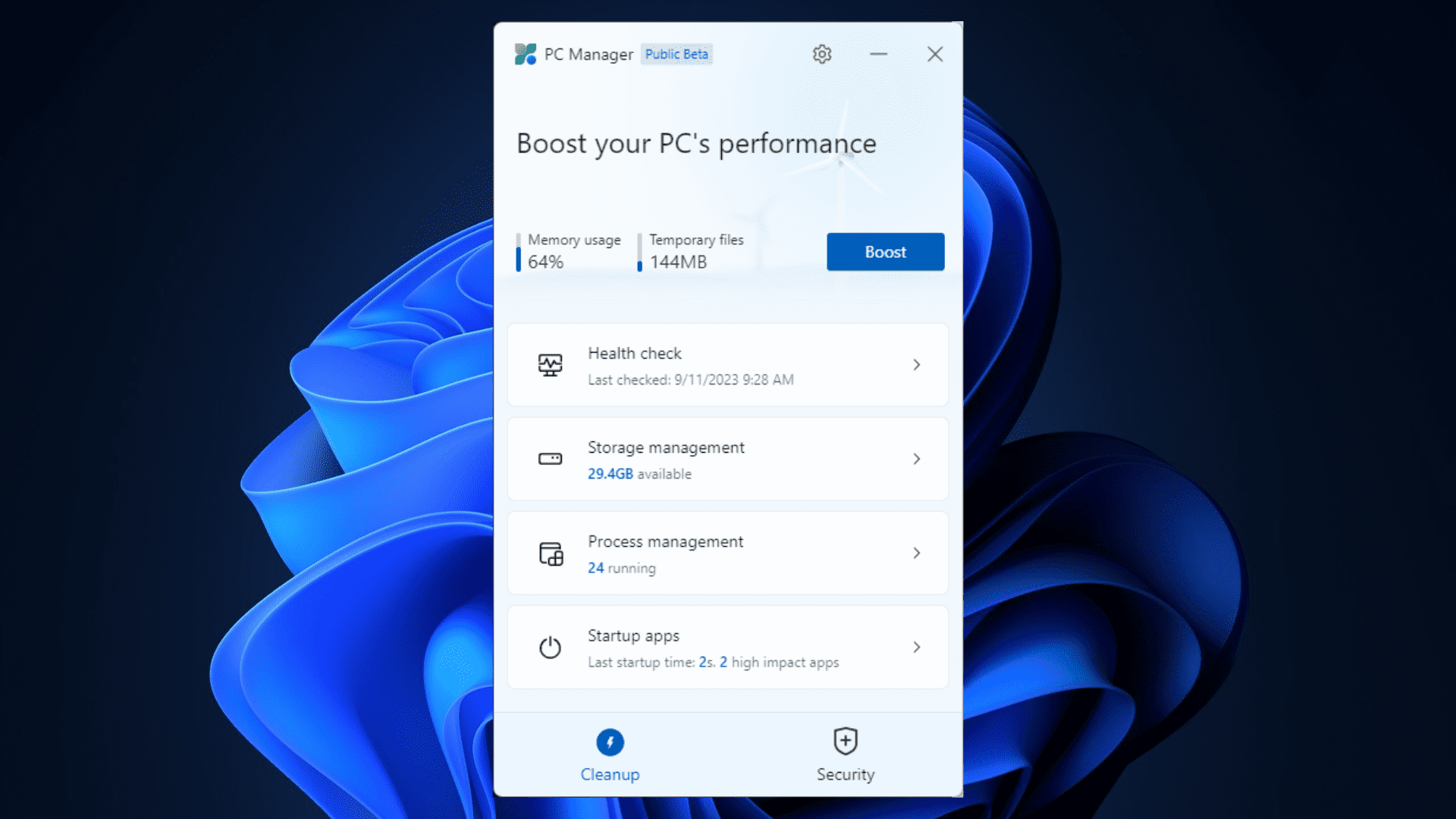Minimize the PC Manager window

coord(879,55)
